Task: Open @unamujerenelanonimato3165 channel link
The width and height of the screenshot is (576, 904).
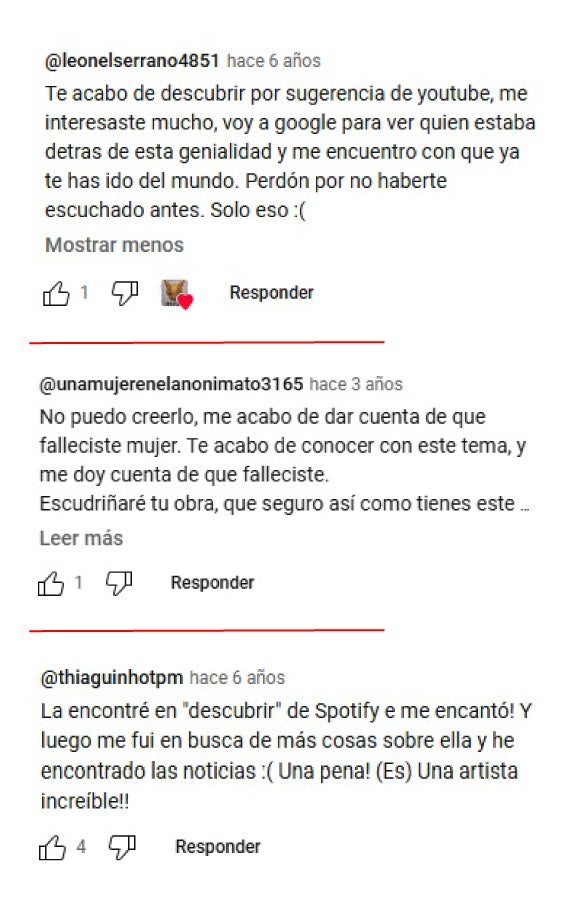Action: point(171,384)
